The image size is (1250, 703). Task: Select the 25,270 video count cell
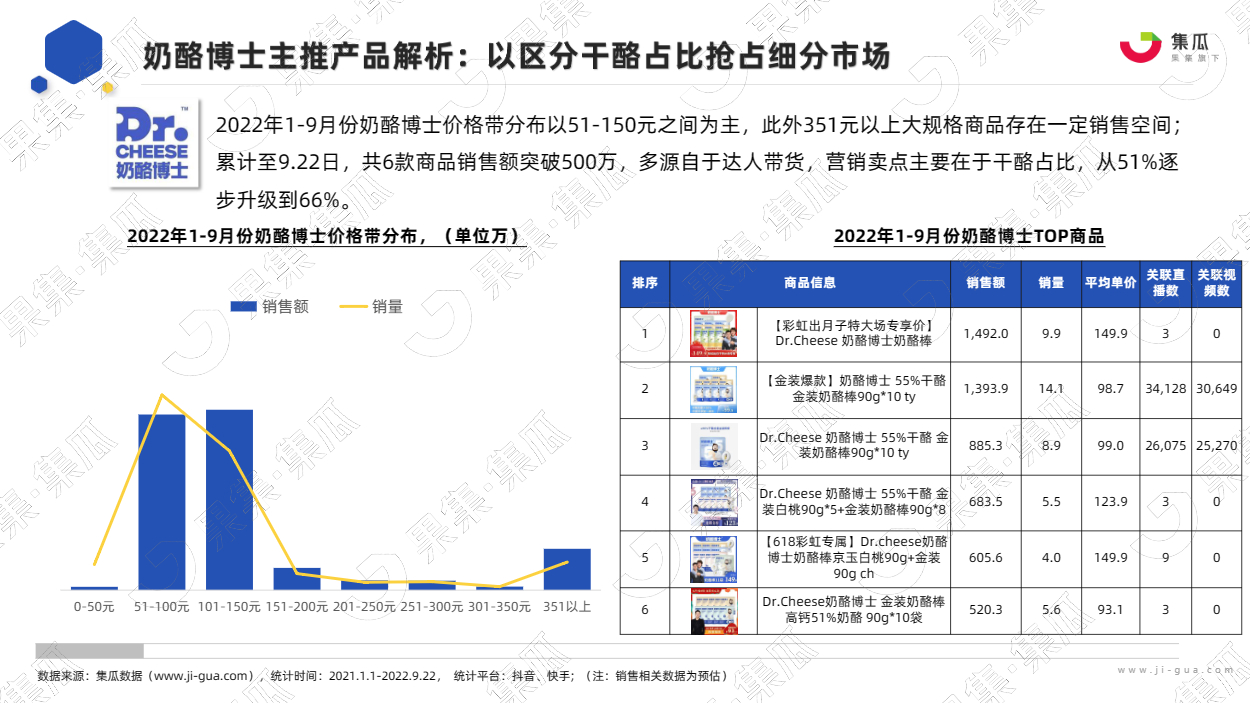click(x=1217, y=446)
